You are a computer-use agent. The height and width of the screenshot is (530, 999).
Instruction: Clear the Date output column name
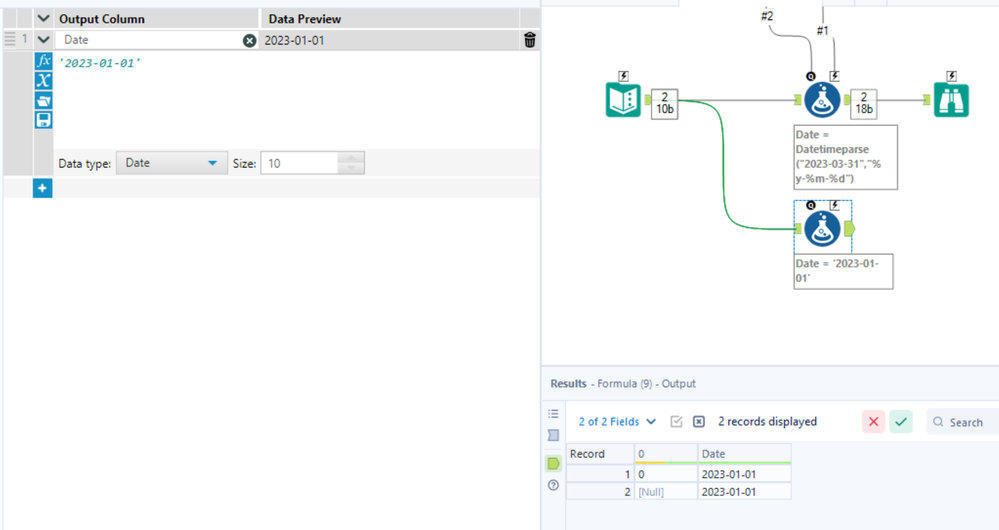pos(249,40)
